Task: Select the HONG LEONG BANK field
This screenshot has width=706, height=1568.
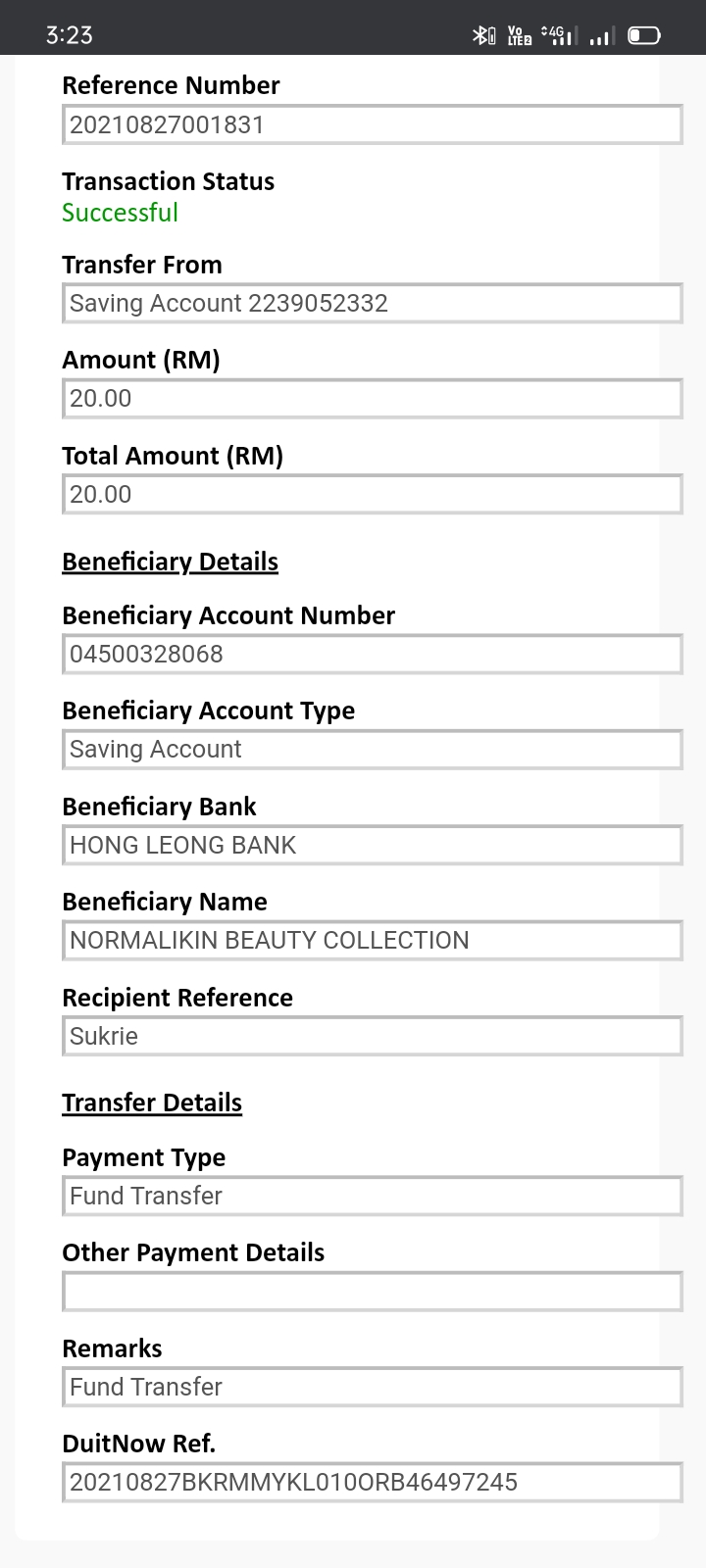Action: 373,845
